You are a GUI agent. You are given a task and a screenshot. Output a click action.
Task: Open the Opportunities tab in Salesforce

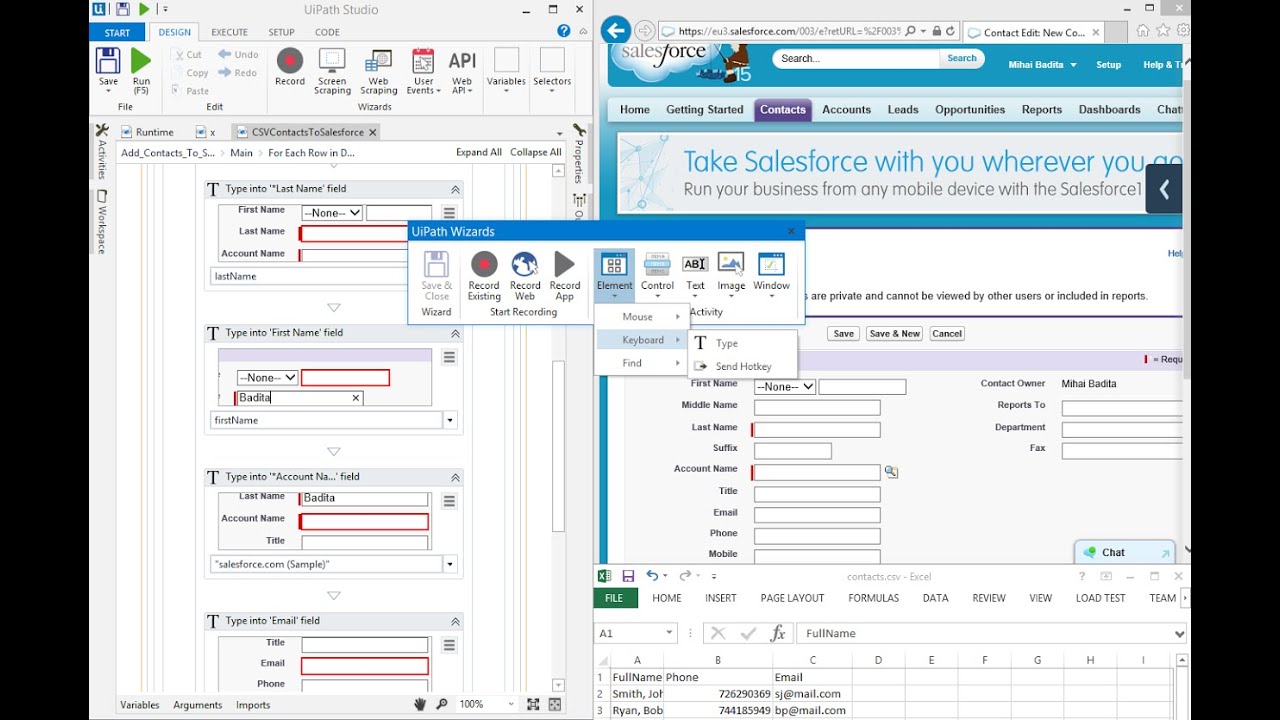970,110
